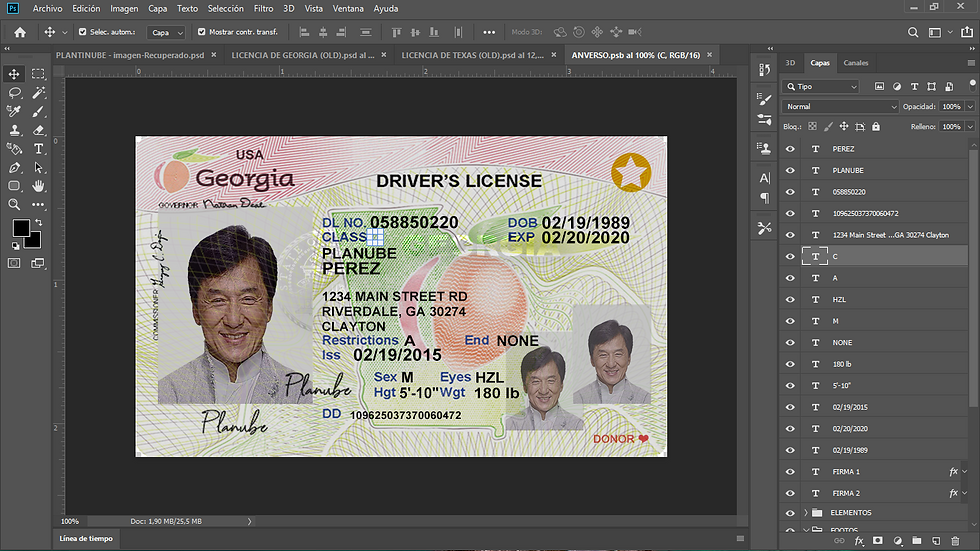Open the panel options menu icon
This screenshot has width=980, height=551.
pyautogui.click(x=971, y=62)
